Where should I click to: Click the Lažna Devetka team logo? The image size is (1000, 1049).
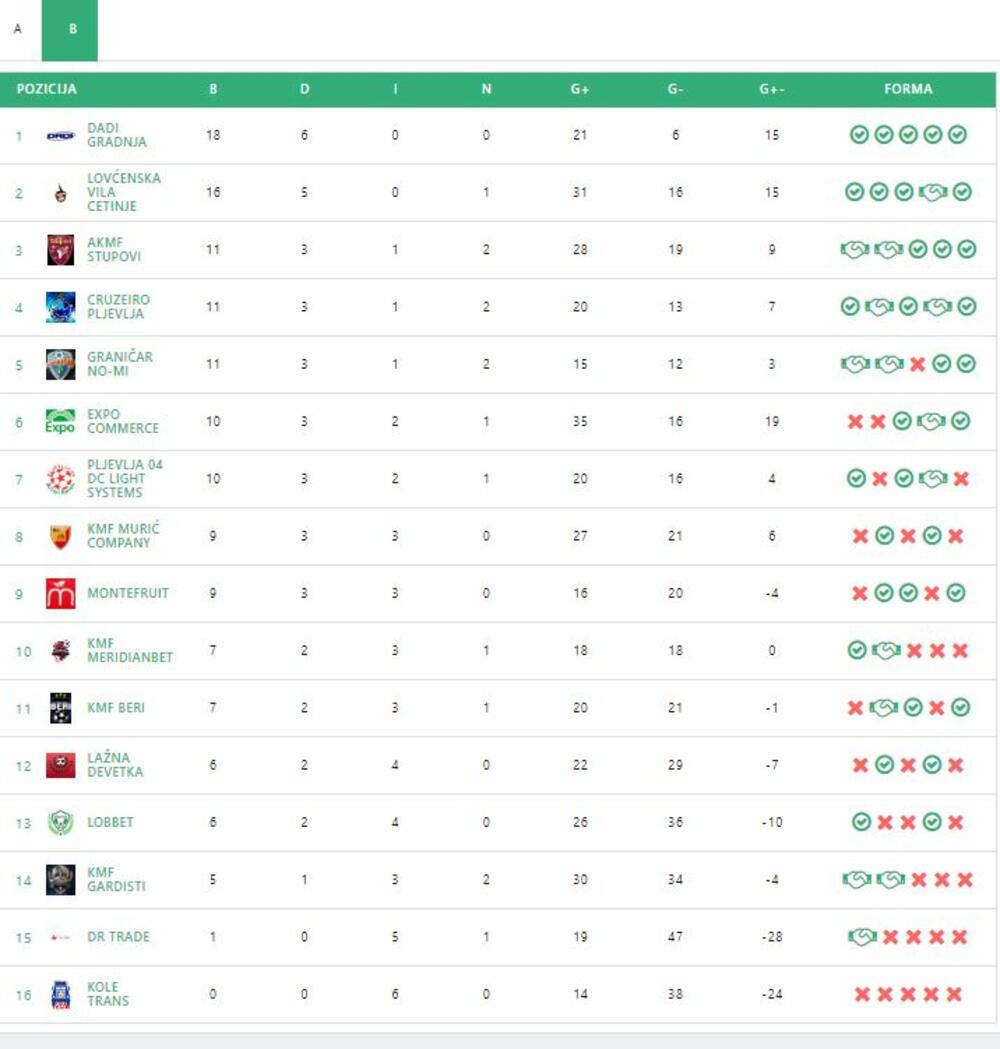point(60,765)
